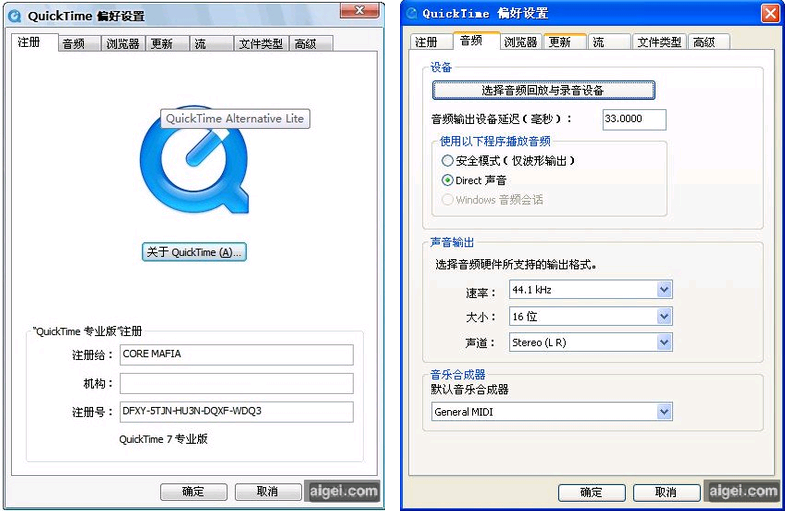
Task: Open the 高级 tab in left window
Action: pos(311,44)
